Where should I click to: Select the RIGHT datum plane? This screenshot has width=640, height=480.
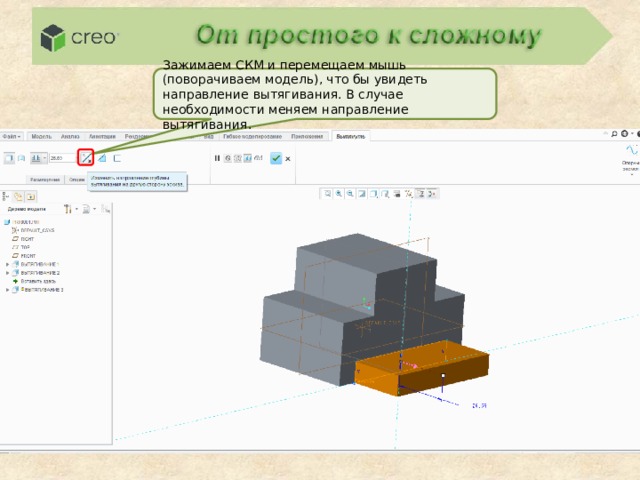pos(24,239)
